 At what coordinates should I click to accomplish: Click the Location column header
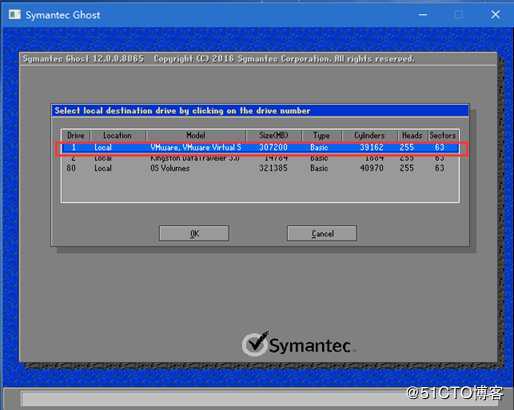click(117, 135)
